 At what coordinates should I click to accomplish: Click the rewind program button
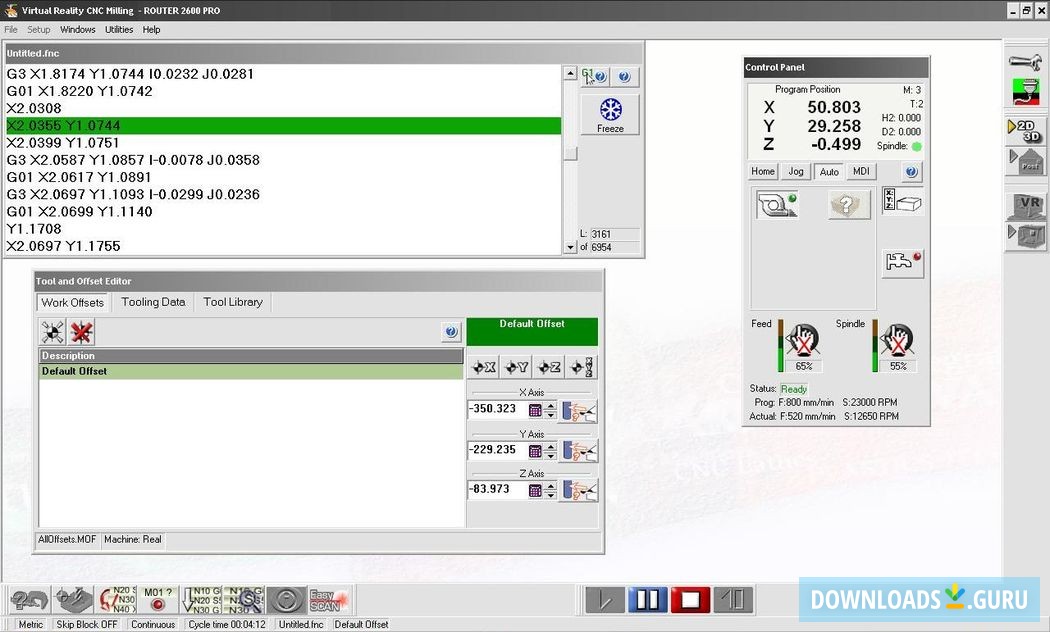[733, 600]
